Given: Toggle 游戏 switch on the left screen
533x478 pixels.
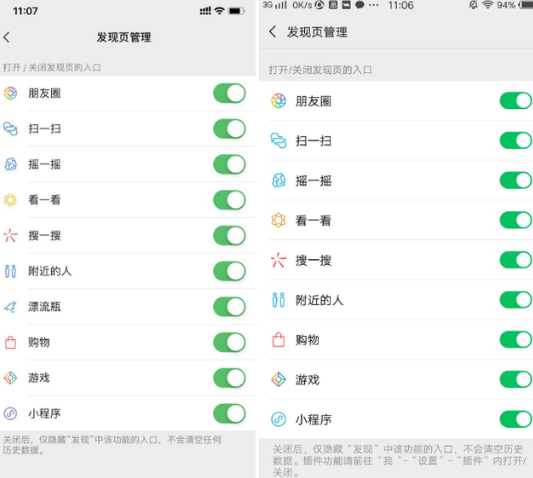Looking at the screenshot, I should [x=229, y=378].
